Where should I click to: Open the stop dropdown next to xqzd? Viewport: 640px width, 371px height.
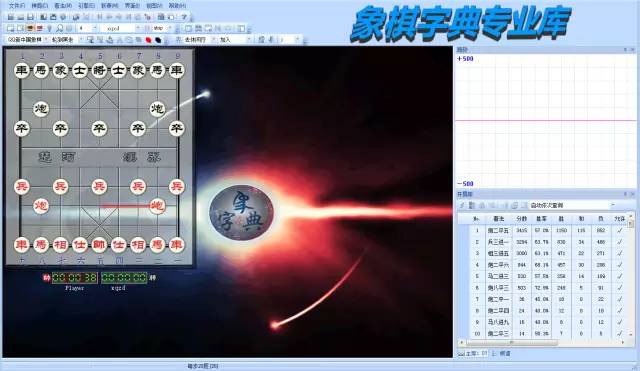coord(170,28)
